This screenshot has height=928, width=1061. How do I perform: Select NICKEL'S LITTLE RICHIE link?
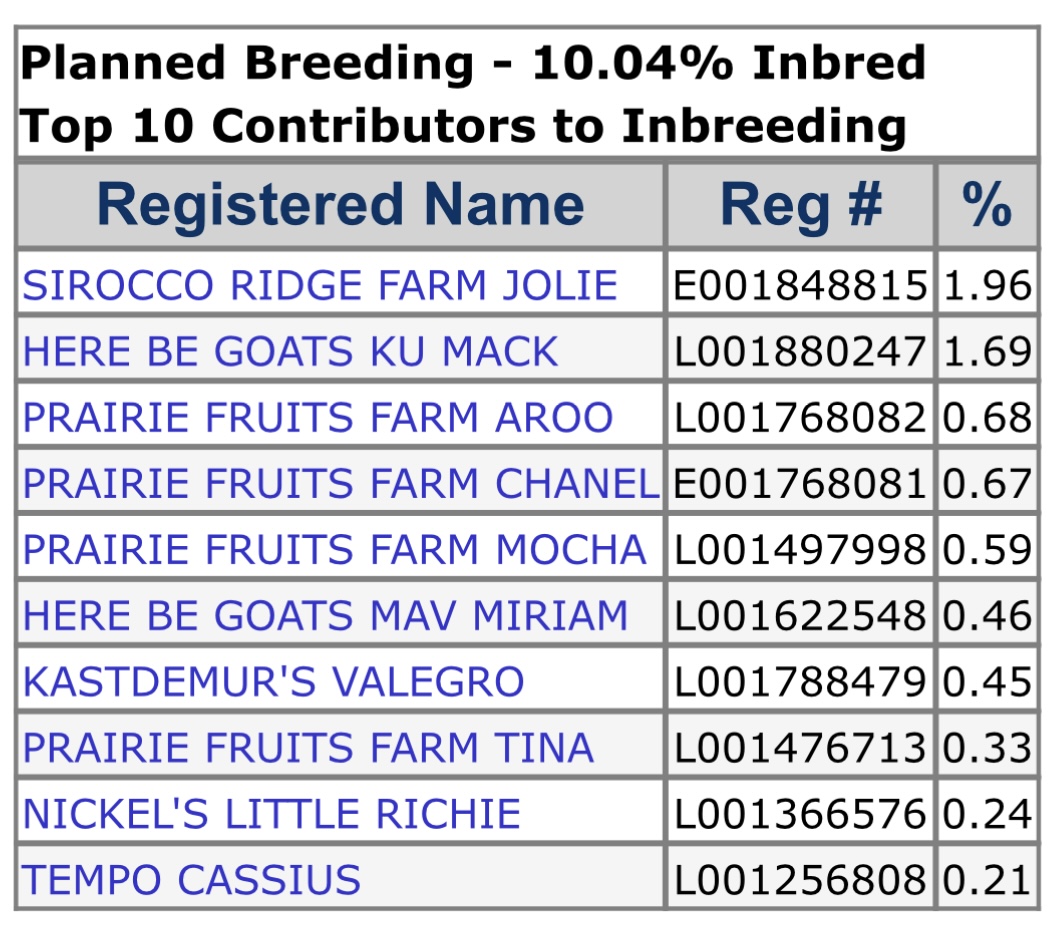tap(271, 814)
